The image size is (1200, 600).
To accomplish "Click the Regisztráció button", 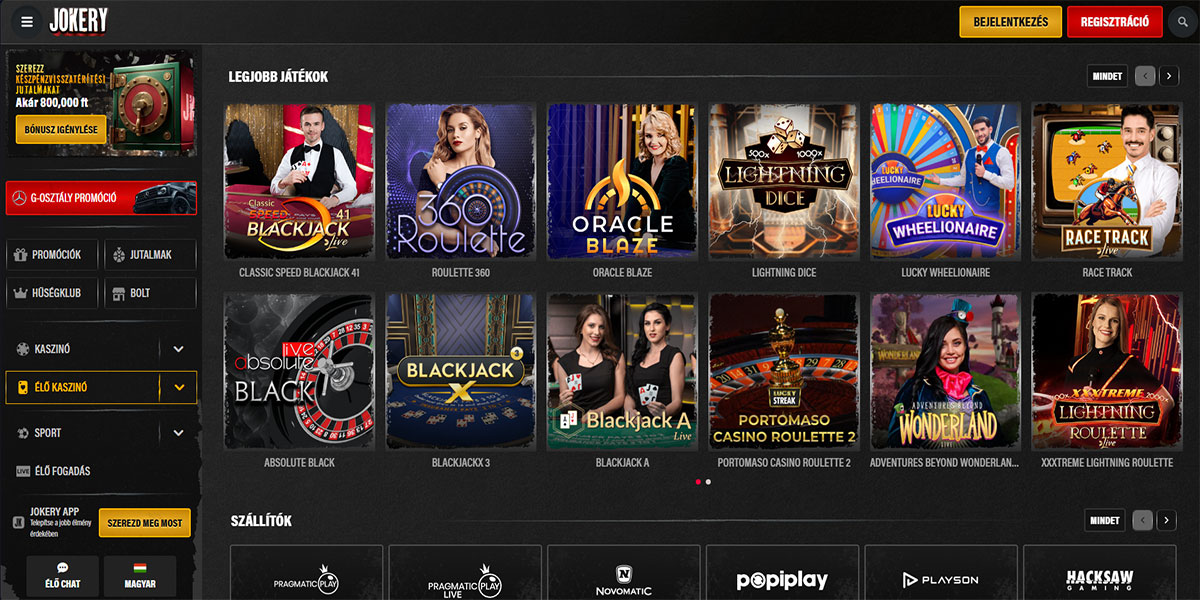I will click(x=1115, y=21).
